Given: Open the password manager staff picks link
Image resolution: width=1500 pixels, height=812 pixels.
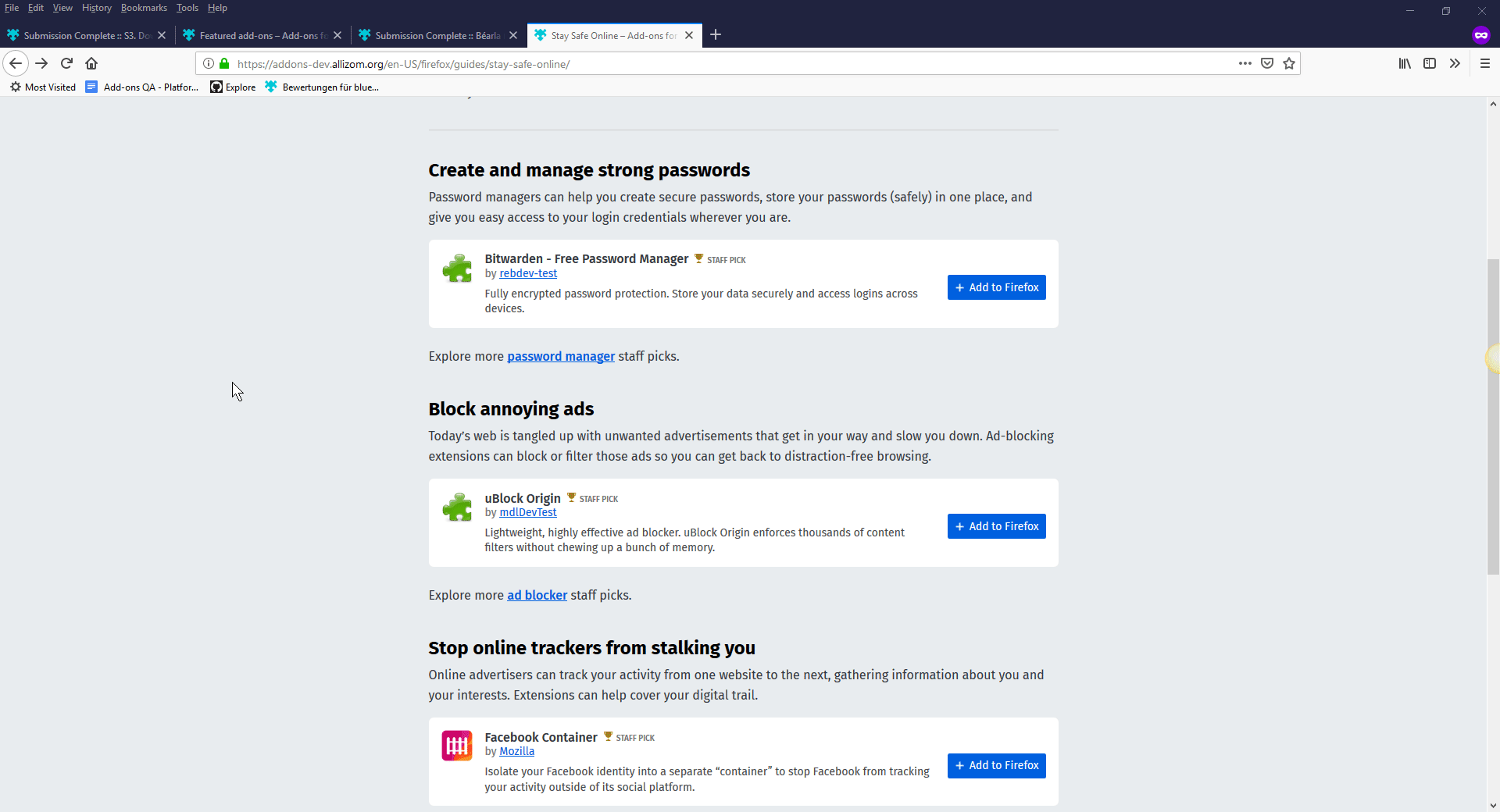Looking at the screenshot, I should (x=561, y=356).
